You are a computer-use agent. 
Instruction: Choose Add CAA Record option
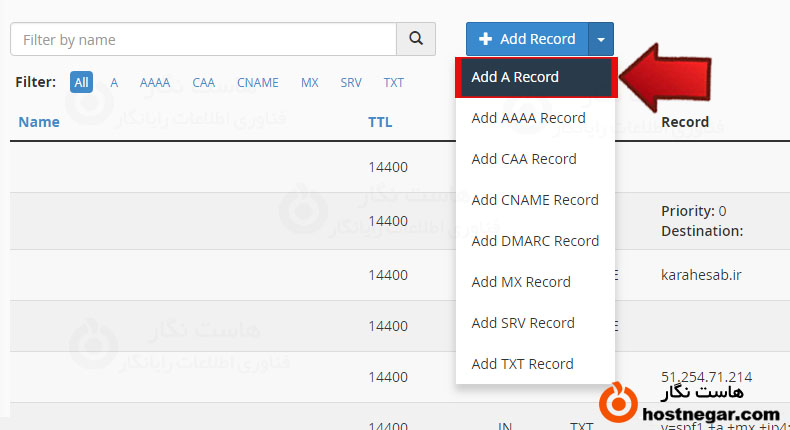(x=524, y=159)
